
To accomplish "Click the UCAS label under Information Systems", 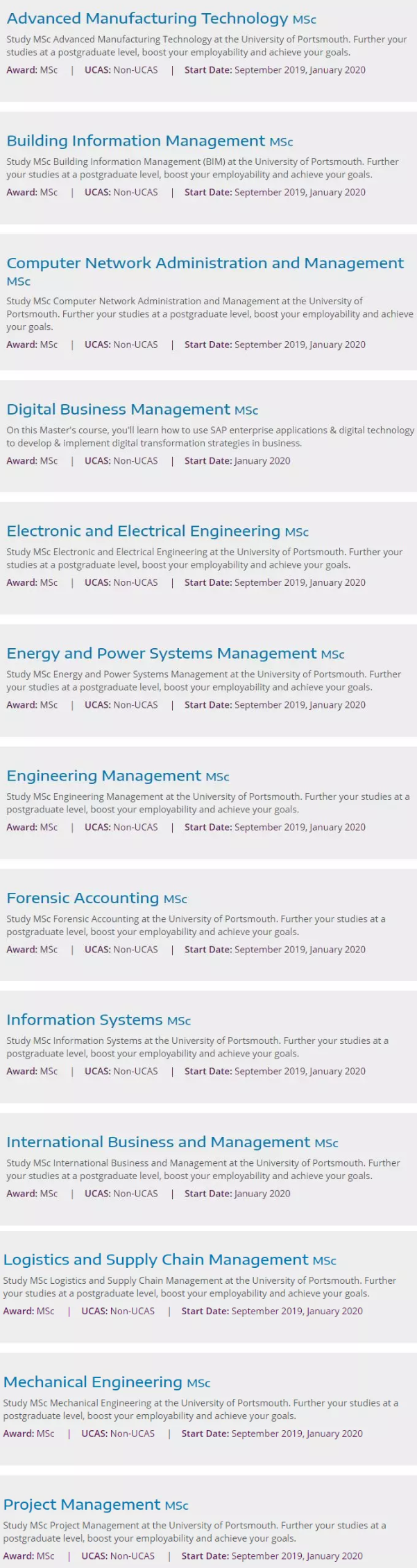I will pos(97,1071).
